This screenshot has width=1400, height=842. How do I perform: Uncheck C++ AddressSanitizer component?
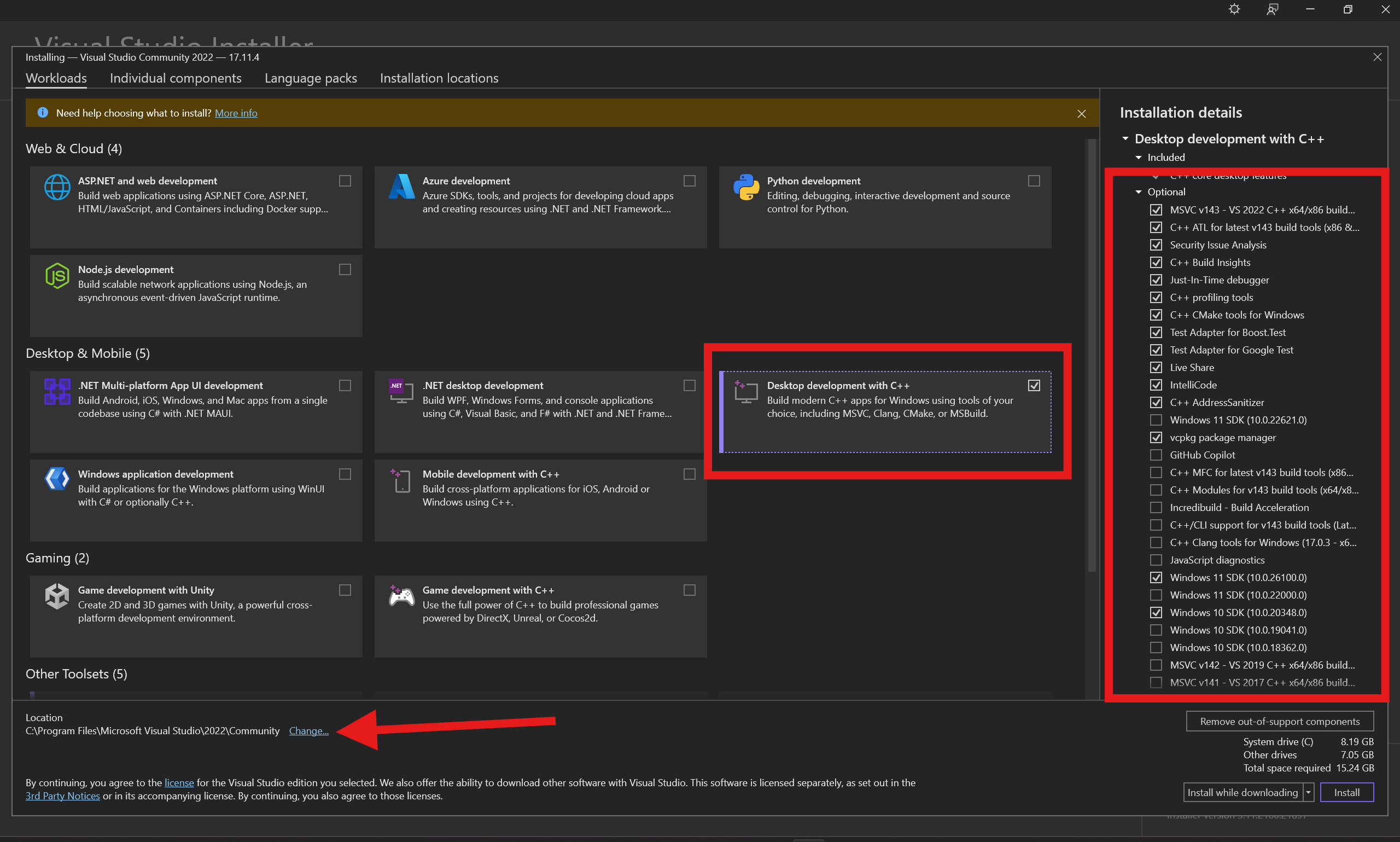tap(1156, 402)
